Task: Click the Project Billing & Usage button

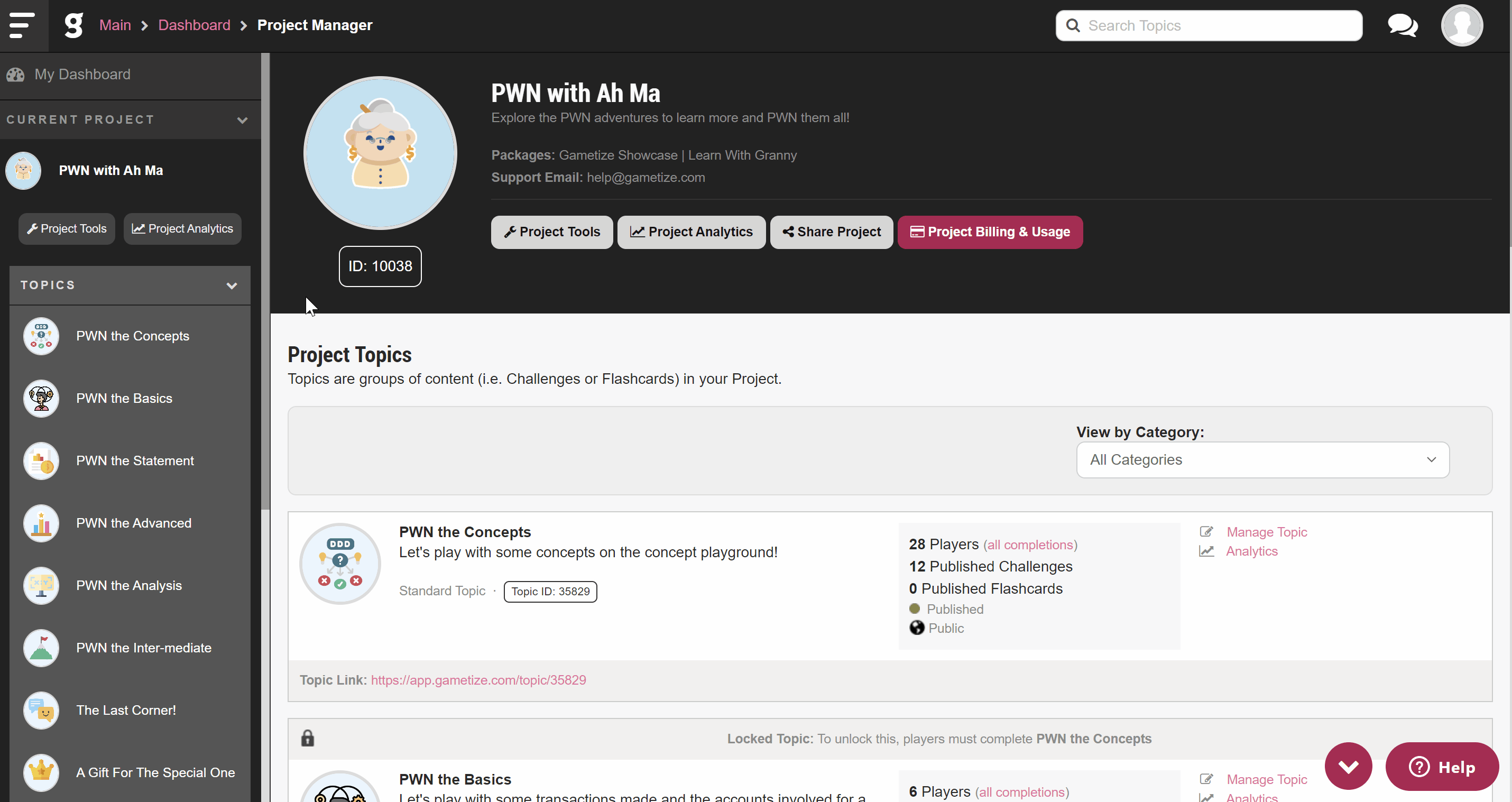Action: click(990, 232)
